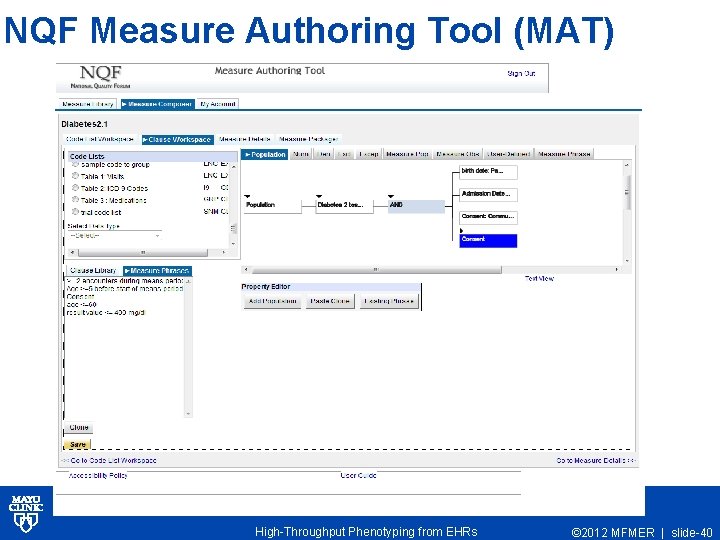Click the Code Lists panel header
This screenshot has height=540, width=720.
pos(153,157)
